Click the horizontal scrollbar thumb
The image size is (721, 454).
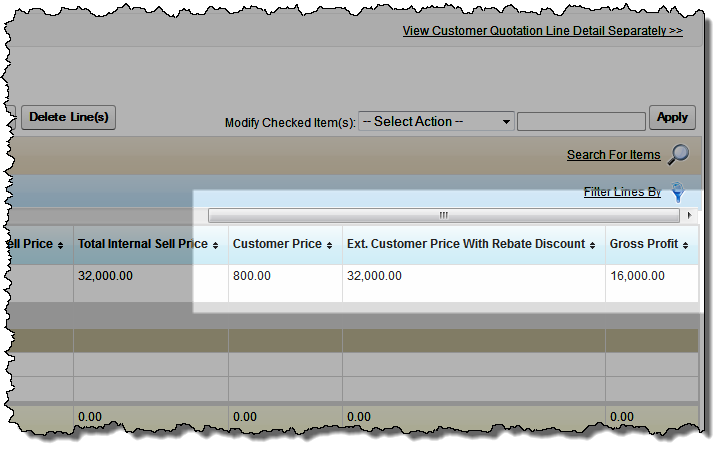pyautogui.click(x=444, y=215)
